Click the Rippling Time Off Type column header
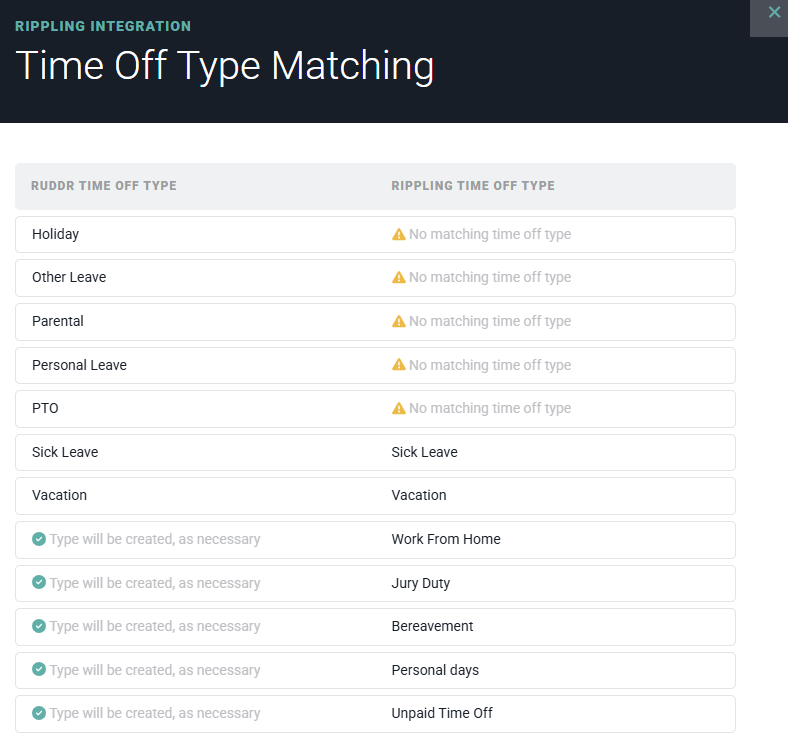The height and width of the screenshot is (750, 788). pyautogui.click(x=473, y=185)
